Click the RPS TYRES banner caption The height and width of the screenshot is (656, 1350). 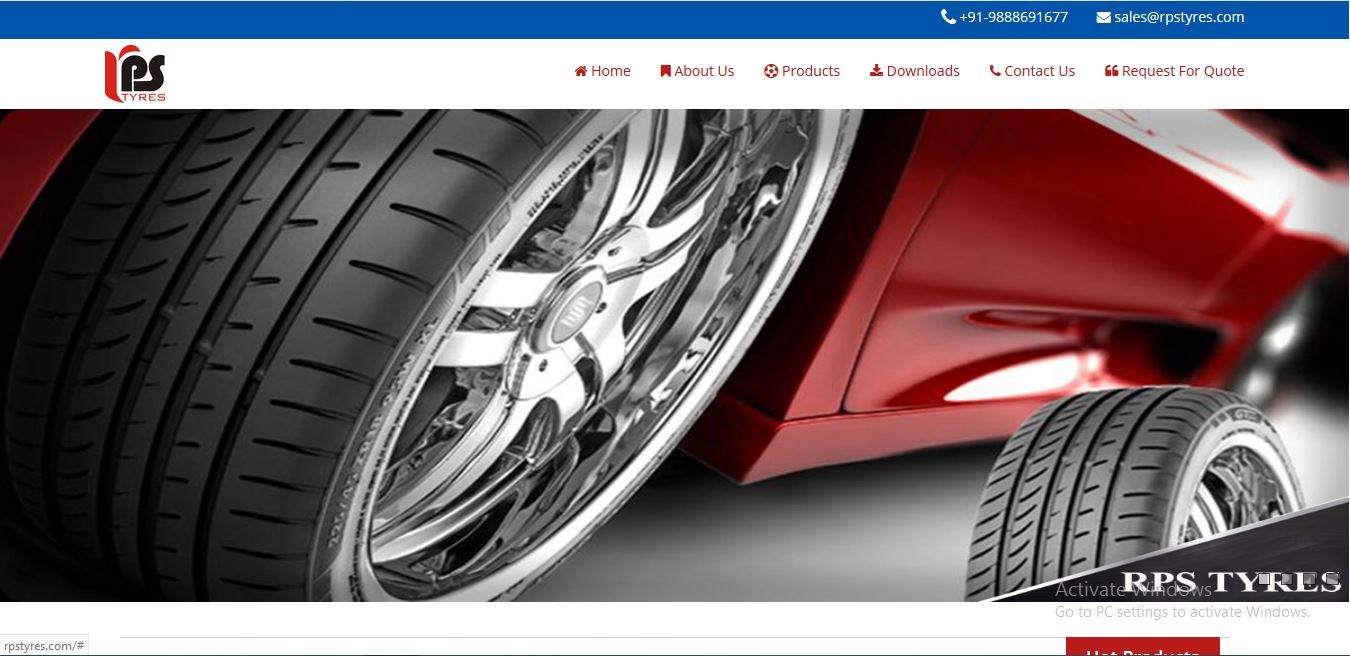point(1230,582)
